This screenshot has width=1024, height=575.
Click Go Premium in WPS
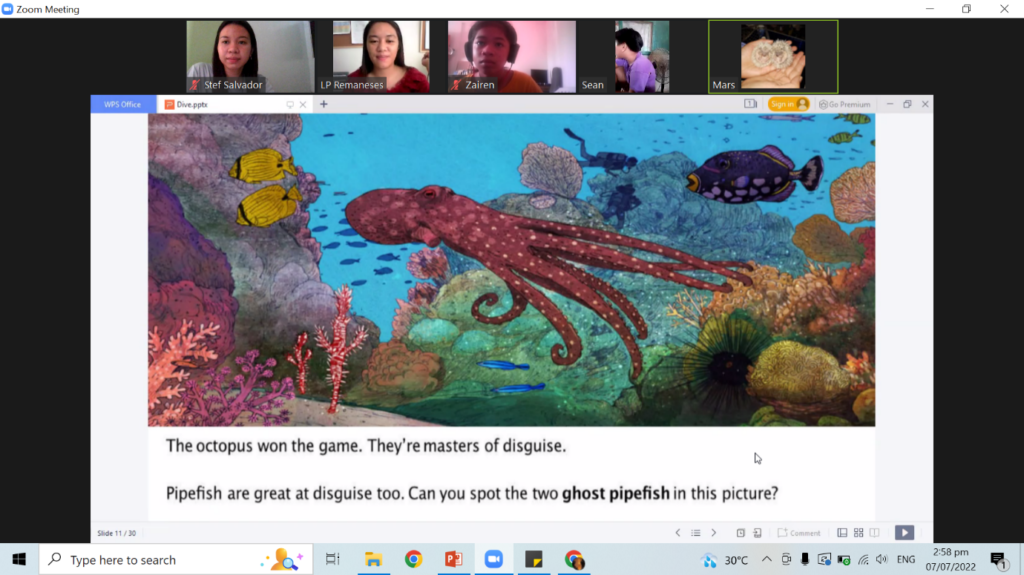[x=844, y=104]
